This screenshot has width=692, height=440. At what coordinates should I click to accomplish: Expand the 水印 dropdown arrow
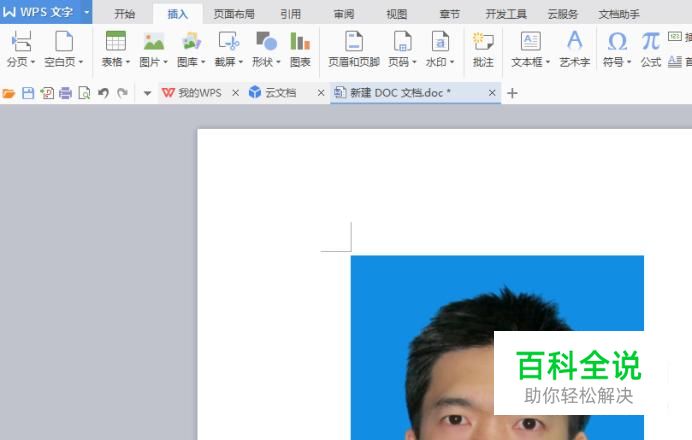(x=452, y=62)
